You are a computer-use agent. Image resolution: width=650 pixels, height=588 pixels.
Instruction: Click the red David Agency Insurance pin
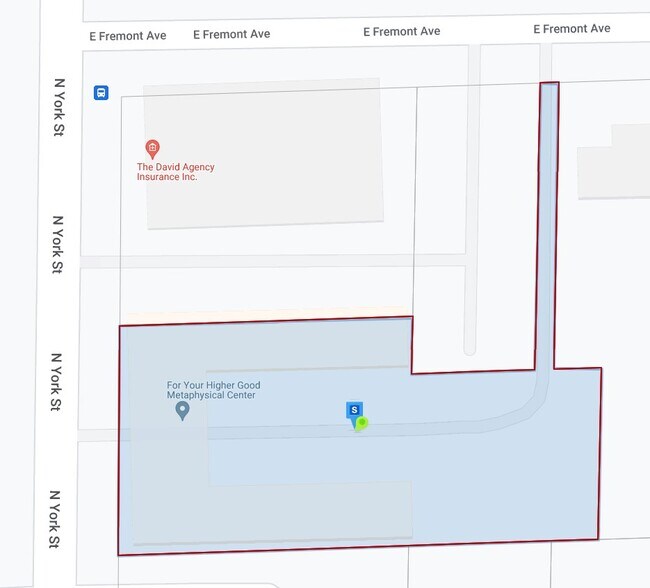151,148
